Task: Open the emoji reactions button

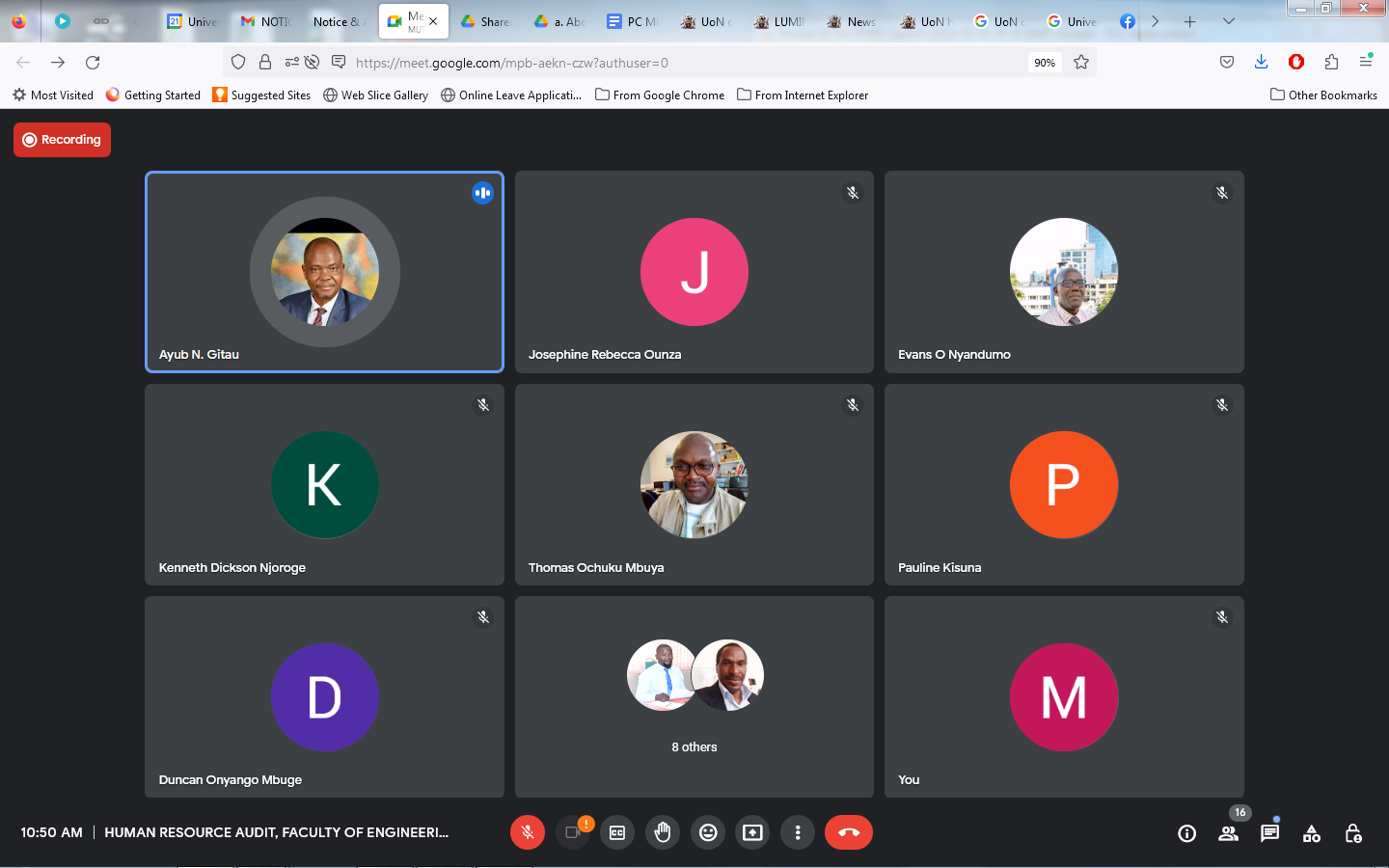Action: [x=708, y=832]
